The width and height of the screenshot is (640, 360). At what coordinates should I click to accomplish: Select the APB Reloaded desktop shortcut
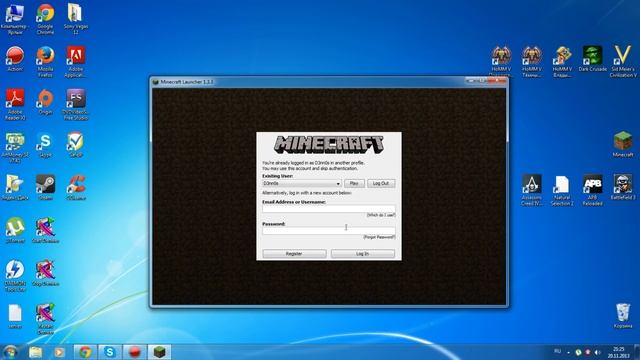[593, 190]
